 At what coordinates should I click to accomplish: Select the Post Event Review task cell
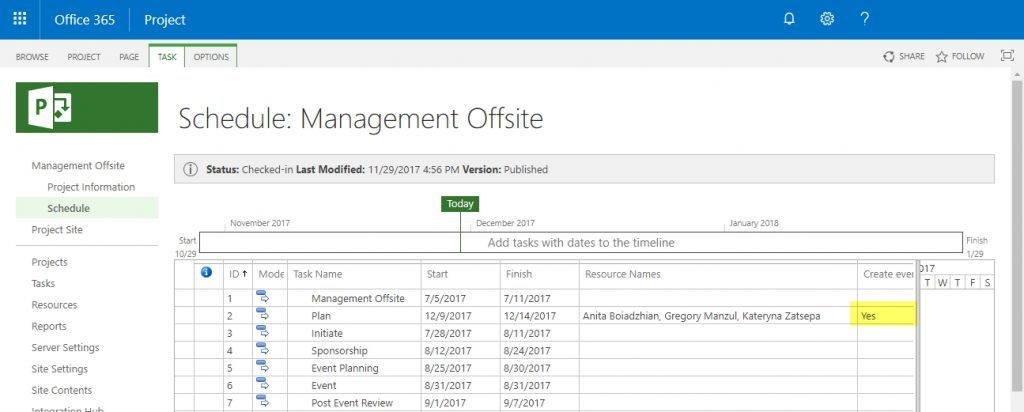[355, 402]
